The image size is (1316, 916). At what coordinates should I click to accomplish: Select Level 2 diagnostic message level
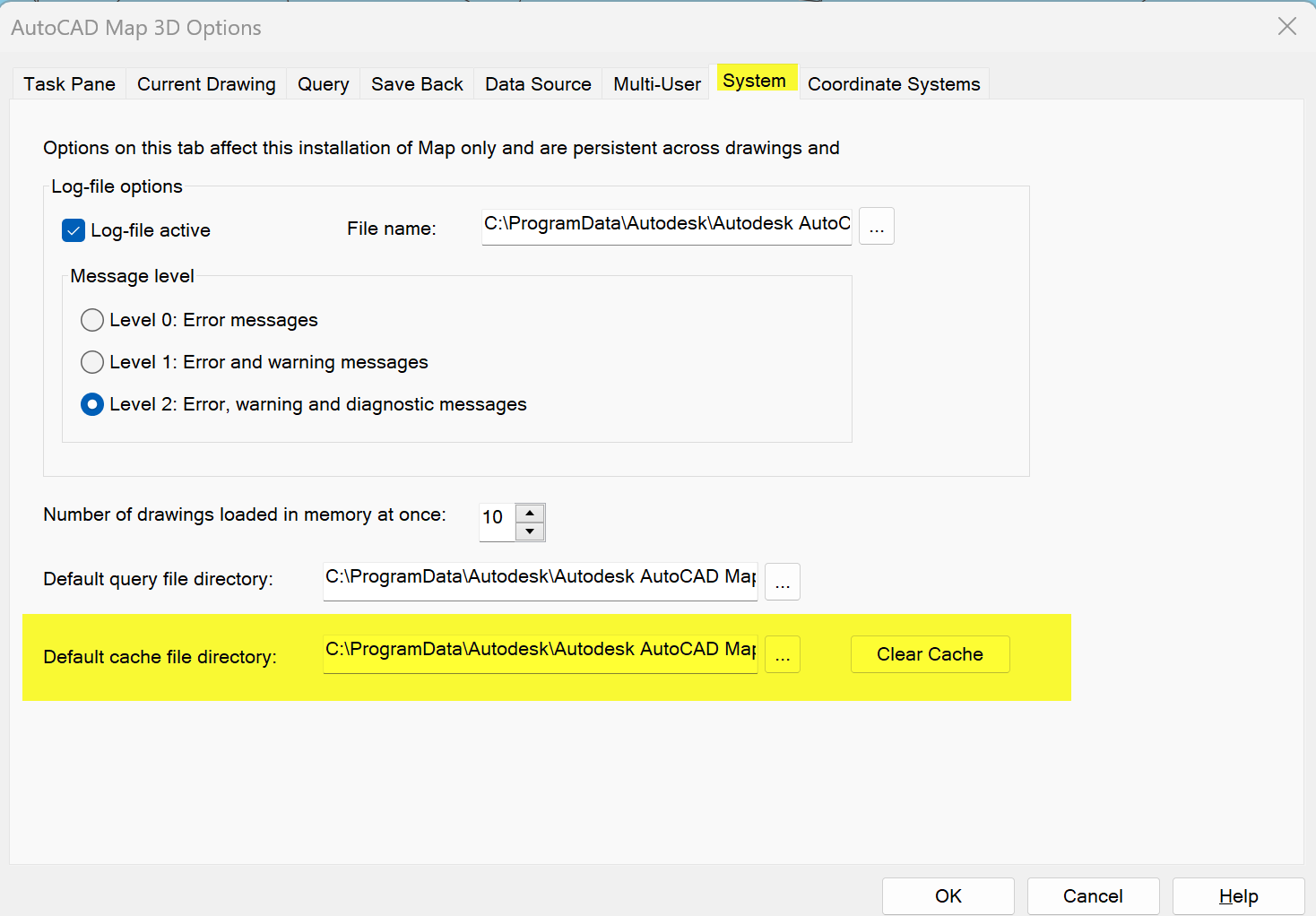coord(92,404)
